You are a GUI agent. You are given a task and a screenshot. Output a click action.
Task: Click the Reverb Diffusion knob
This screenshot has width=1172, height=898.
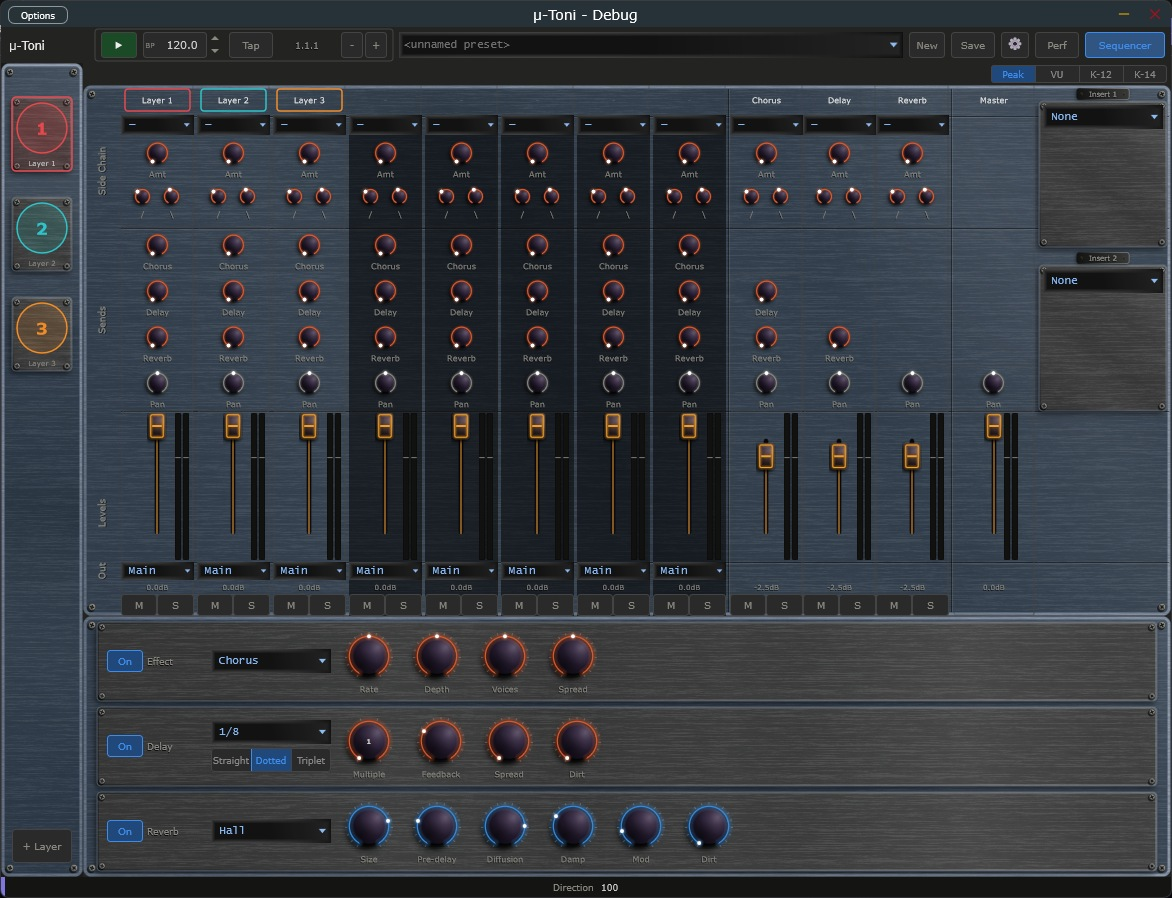coord(505,826)
